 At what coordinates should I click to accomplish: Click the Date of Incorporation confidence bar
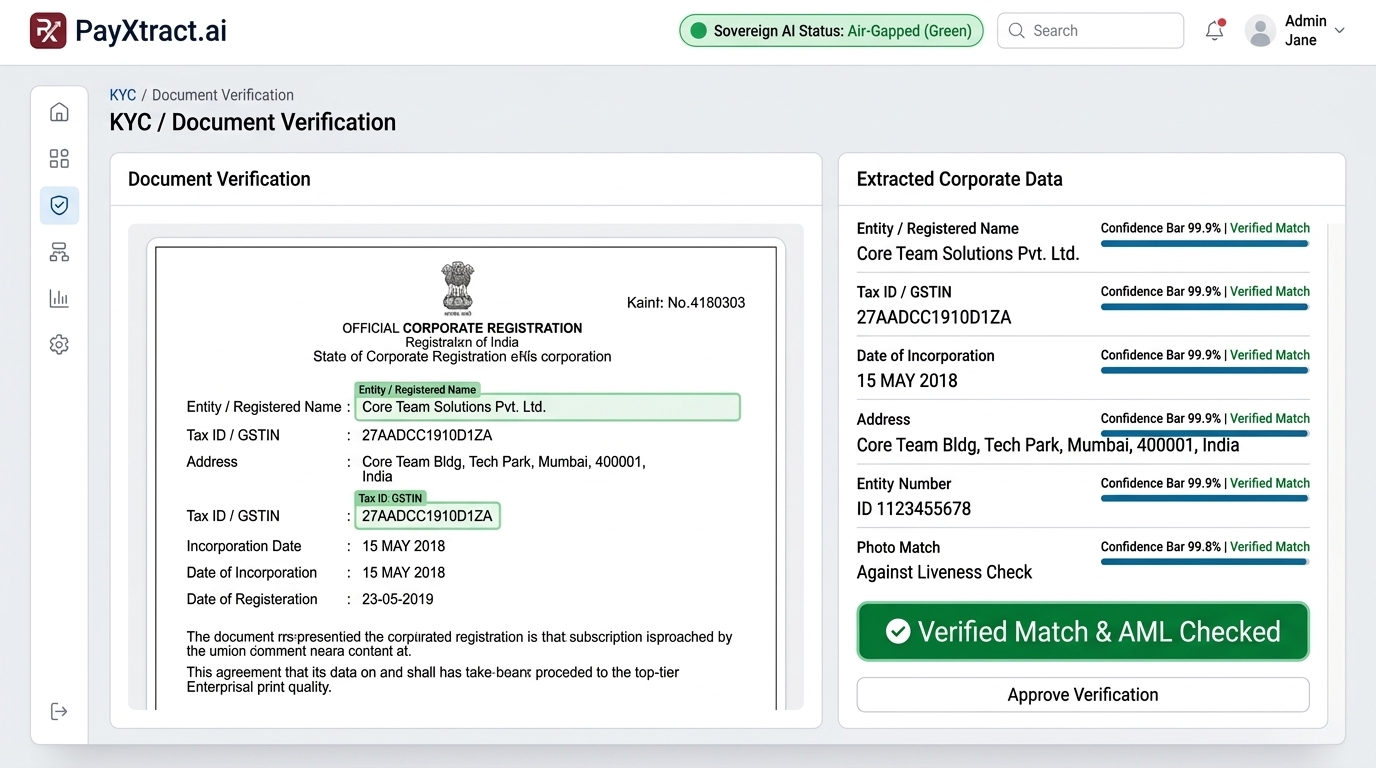tap(1205, 370)
